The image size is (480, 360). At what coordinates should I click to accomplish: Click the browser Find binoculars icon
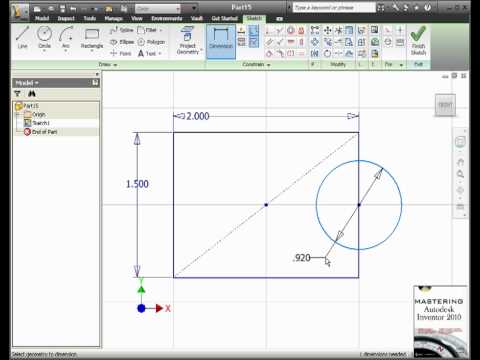32,94
